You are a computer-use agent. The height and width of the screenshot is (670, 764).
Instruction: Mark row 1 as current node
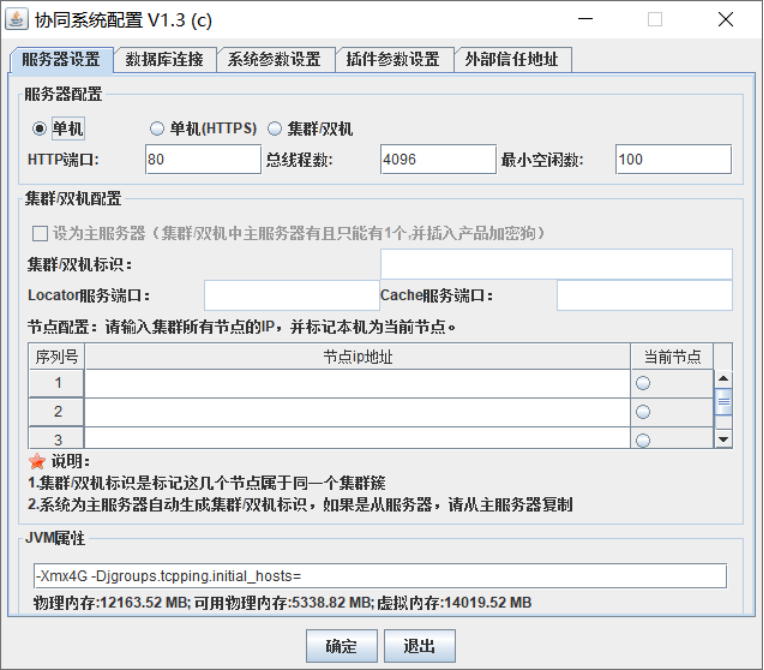pyautogui.click(x=643, y=383)
